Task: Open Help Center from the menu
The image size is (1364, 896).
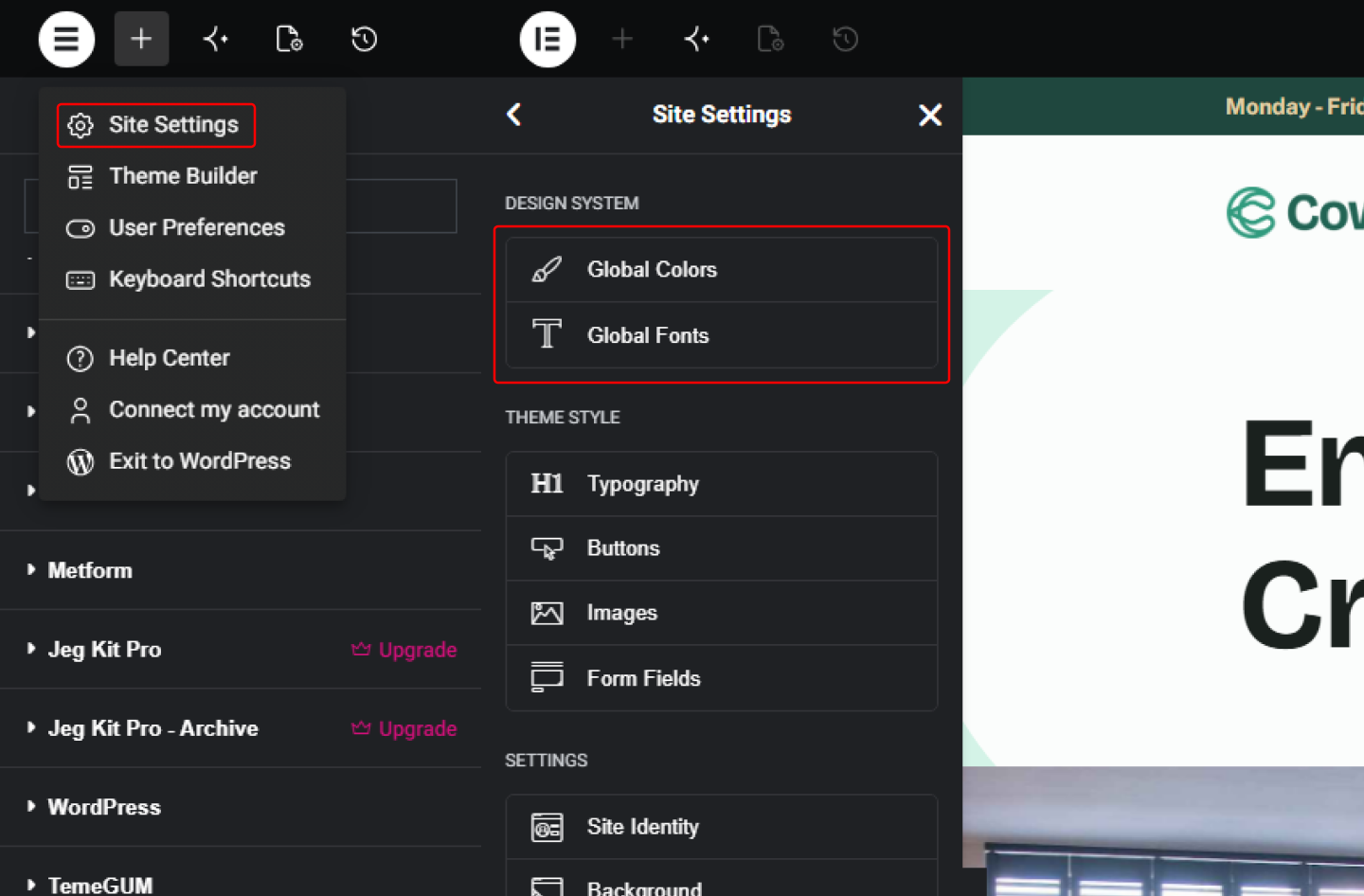Action: tap(192, 358)
